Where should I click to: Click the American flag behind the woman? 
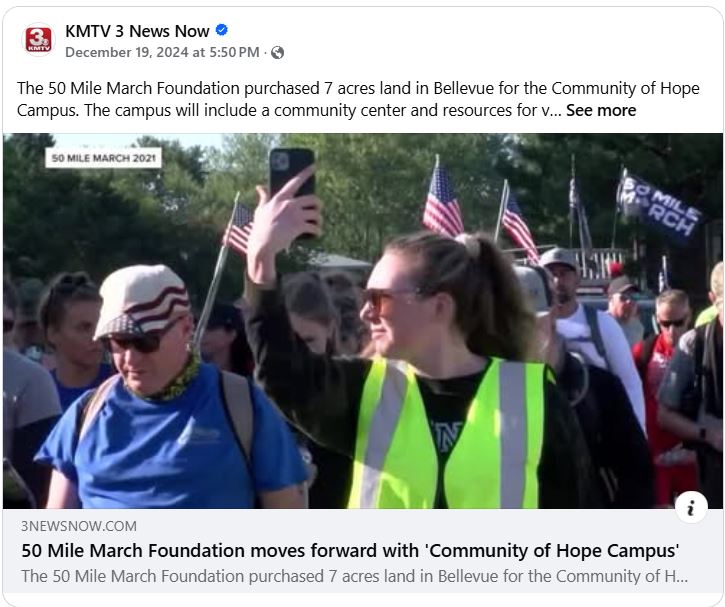click(442, 199)
